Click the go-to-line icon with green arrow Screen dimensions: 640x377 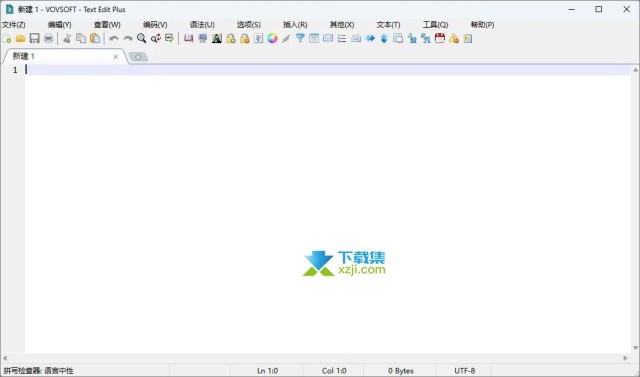[x=169, y=39]
